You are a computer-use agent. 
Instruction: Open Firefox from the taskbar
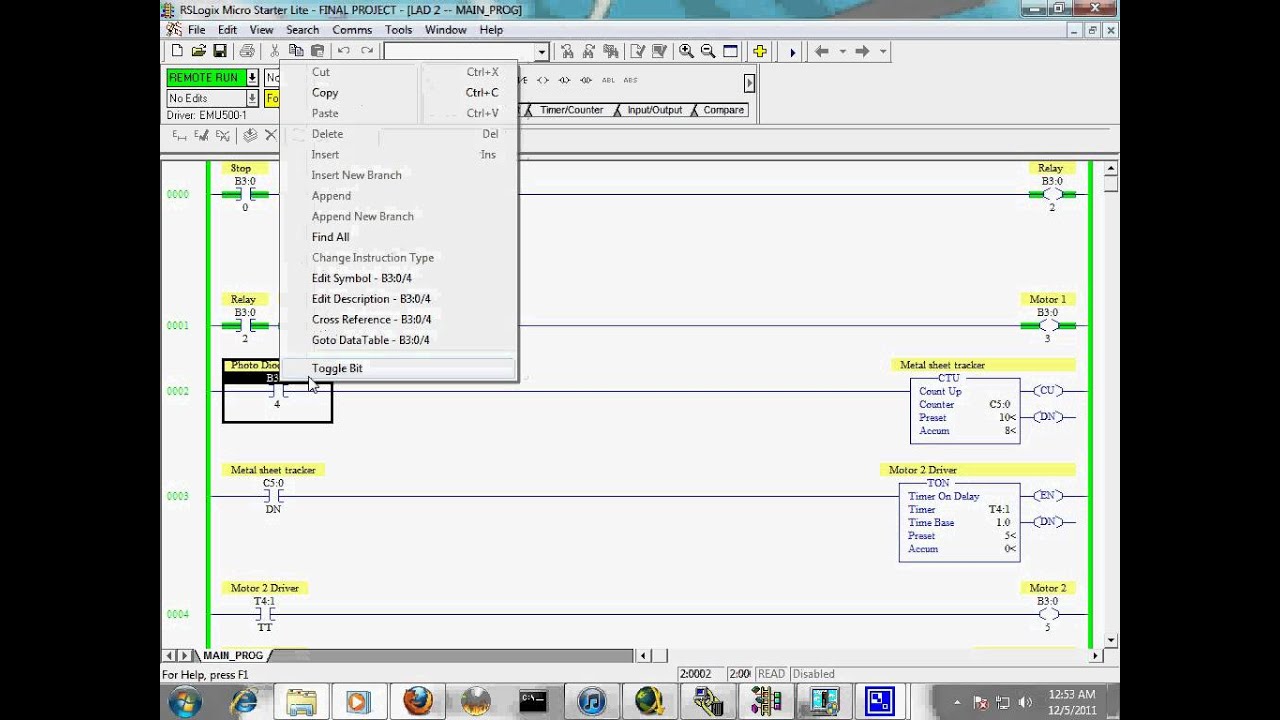[418, 701]
